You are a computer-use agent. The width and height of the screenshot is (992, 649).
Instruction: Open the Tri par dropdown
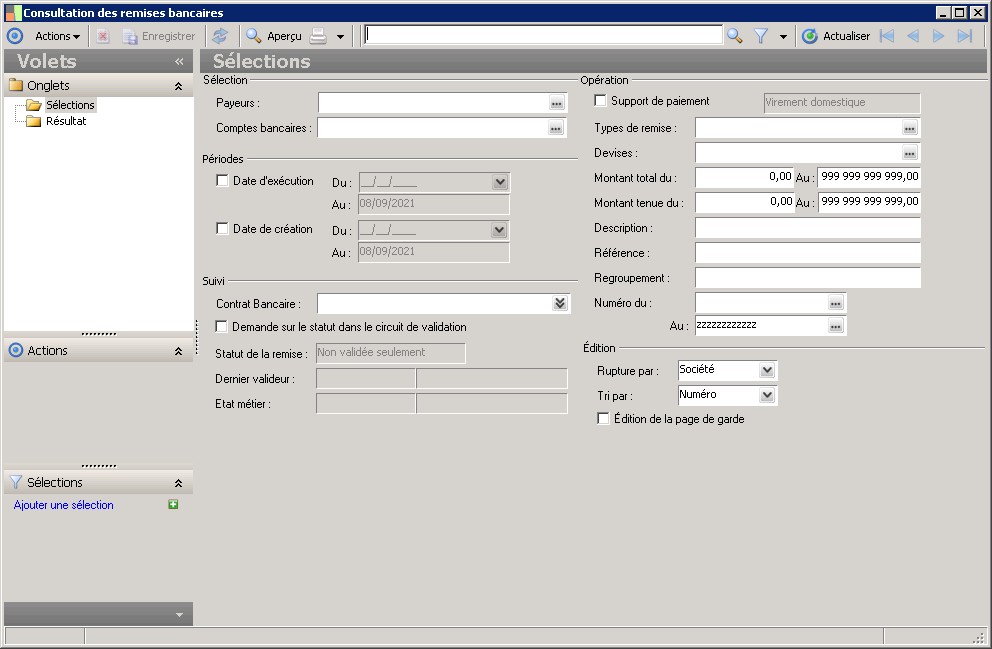[767, 395]
